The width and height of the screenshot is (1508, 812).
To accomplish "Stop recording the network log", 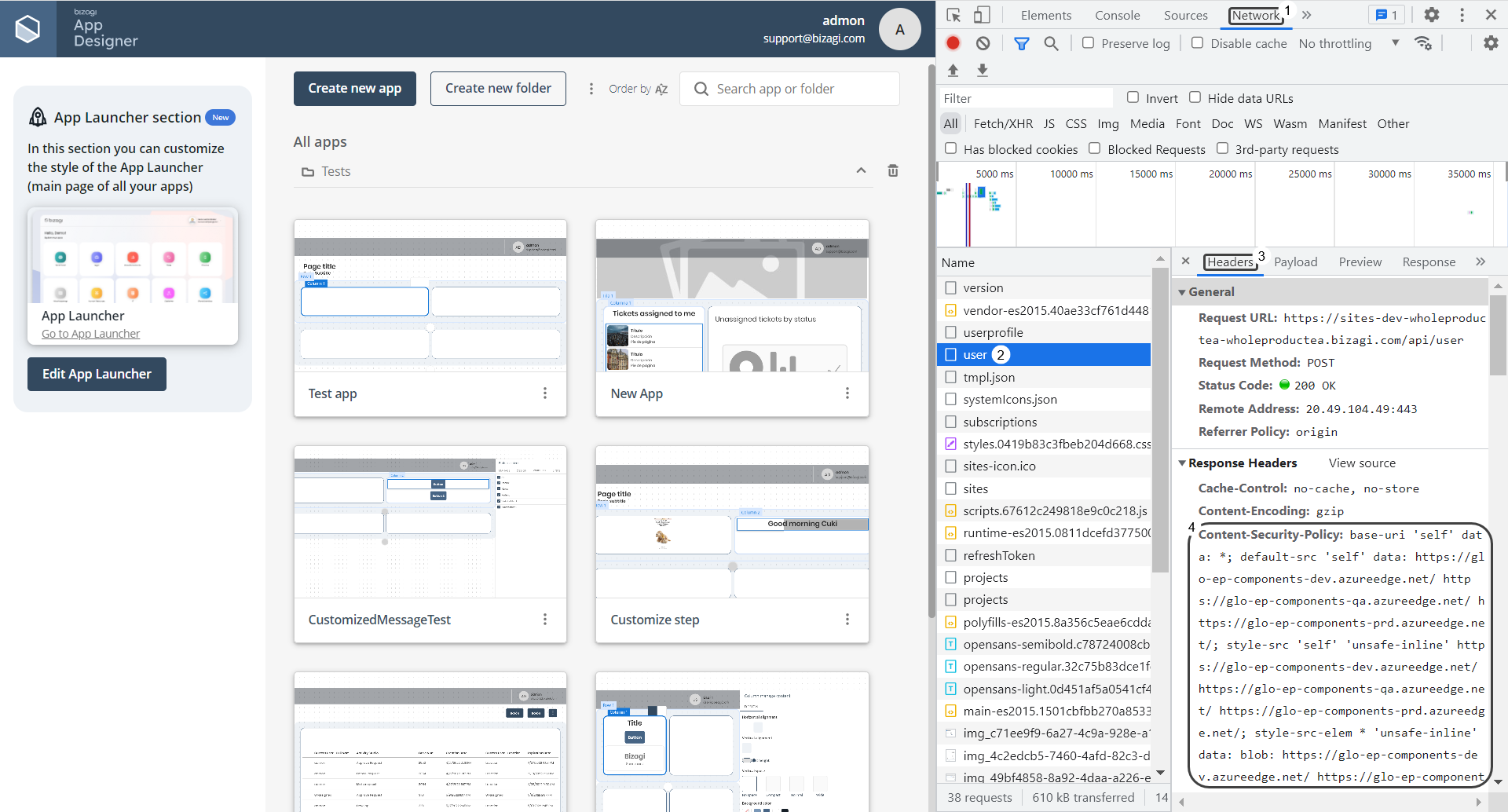I will pyautogui.click(x=953, y=43).
